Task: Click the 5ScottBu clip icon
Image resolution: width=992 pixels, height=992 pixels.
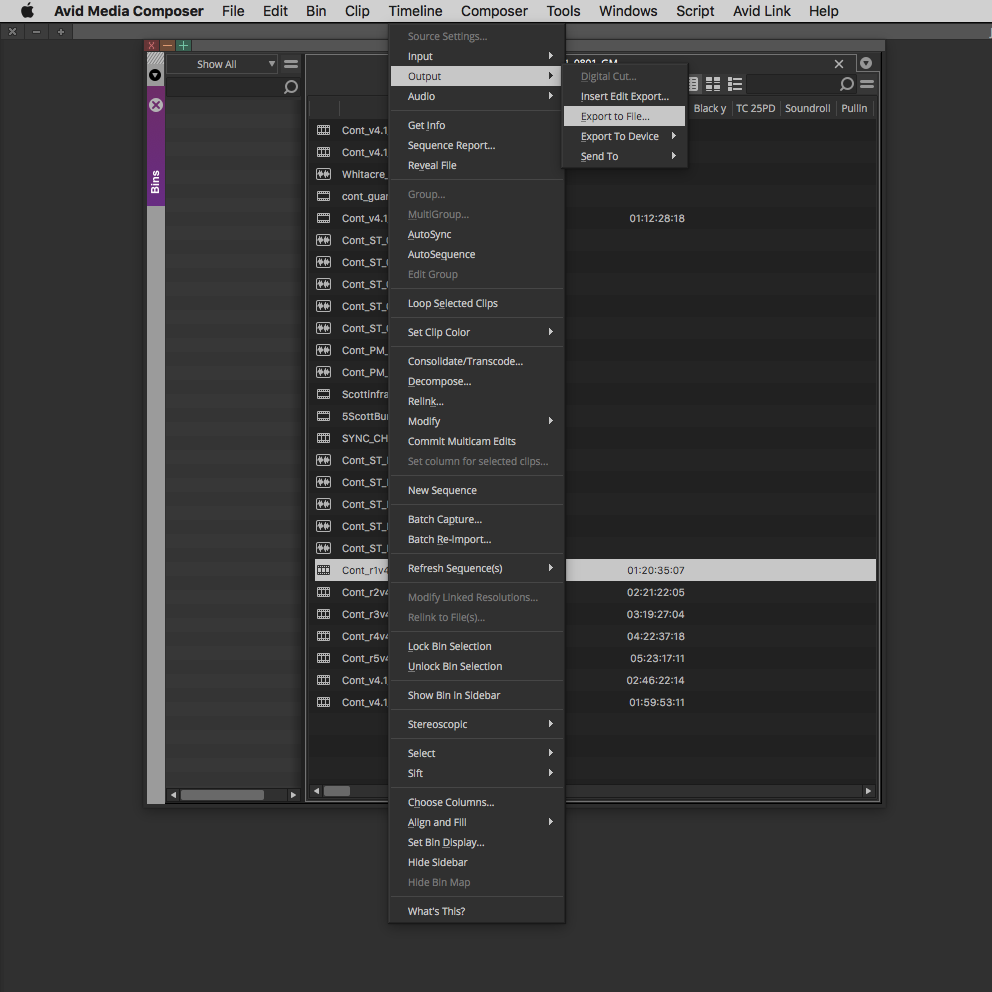Action: (x=323, y=416)
